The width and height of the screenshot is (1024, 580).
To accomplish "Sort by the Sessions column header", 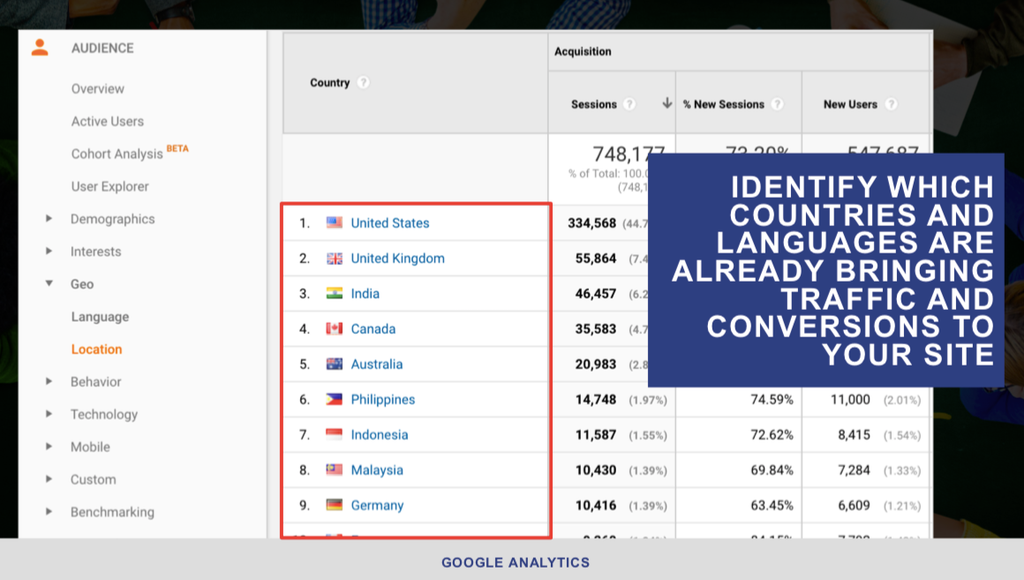I will click(594, 105).
